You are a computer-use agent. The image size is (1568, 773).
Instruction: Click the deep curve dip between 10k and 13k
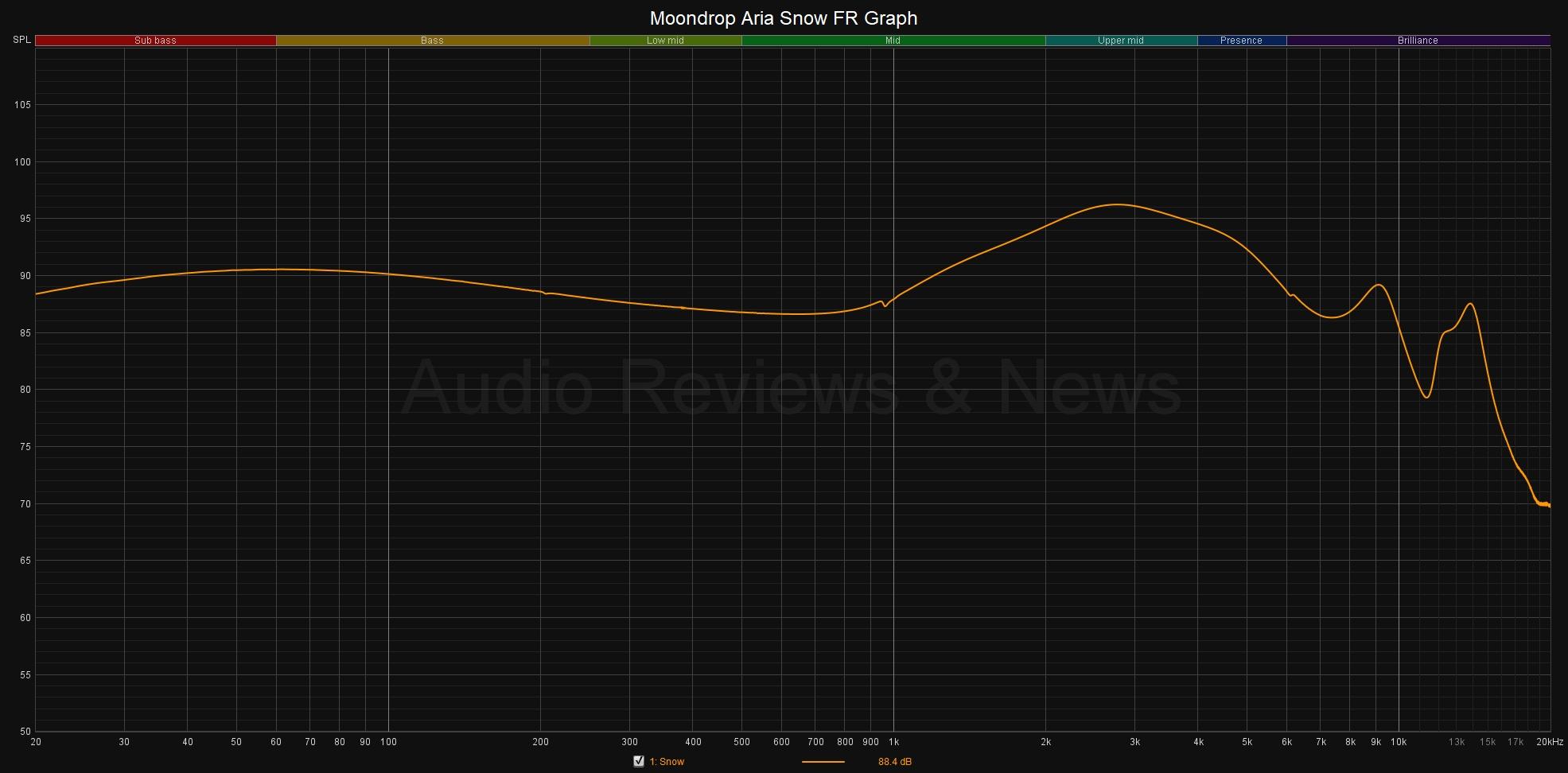[x=1426, y=397]
